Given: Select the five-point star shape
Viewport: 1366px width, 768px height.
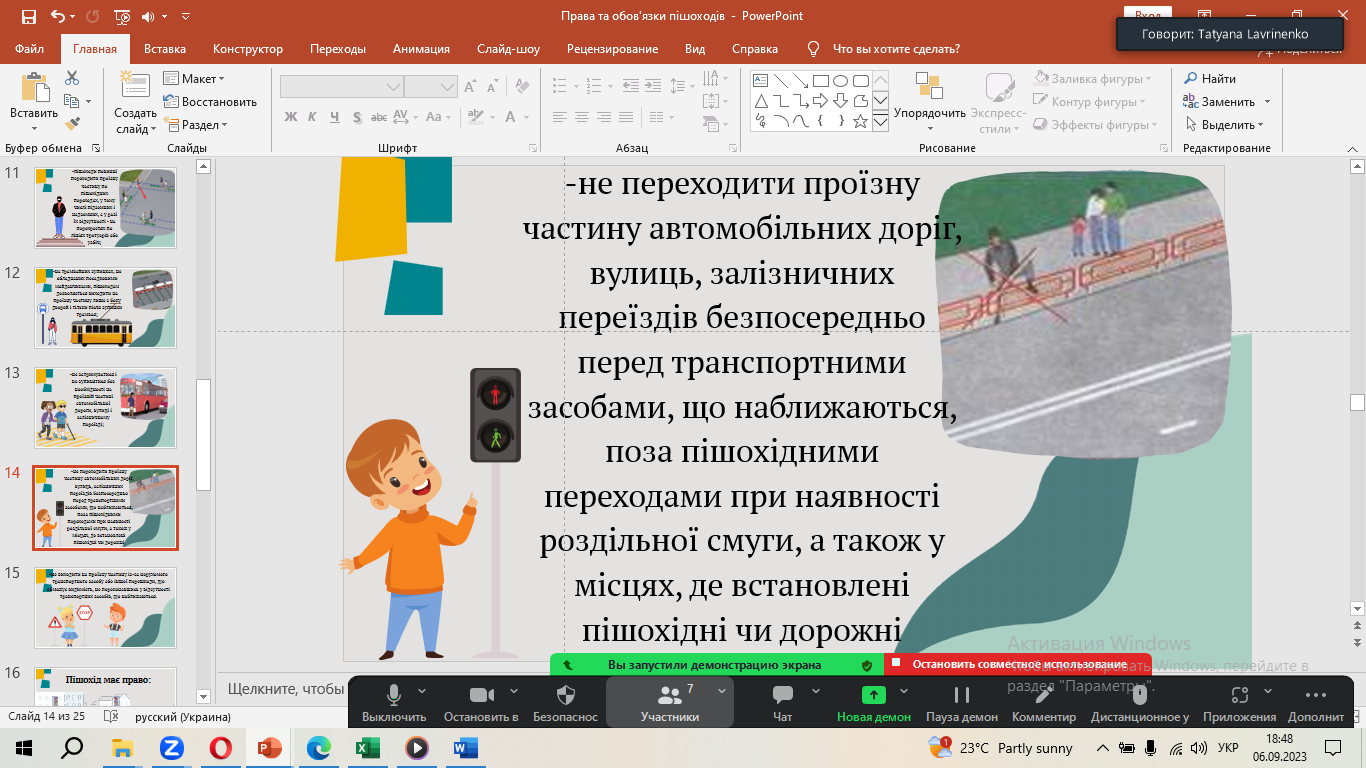Looking at the screenshot, I should (x=860, y=121).
